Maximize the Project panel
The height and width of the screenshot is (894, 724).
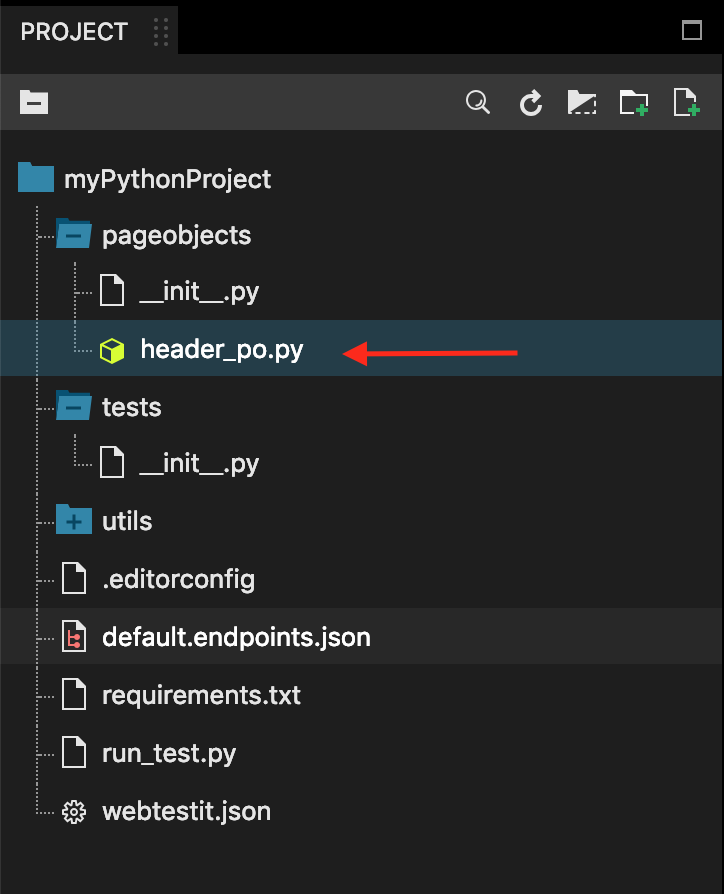tap(692, 30)
